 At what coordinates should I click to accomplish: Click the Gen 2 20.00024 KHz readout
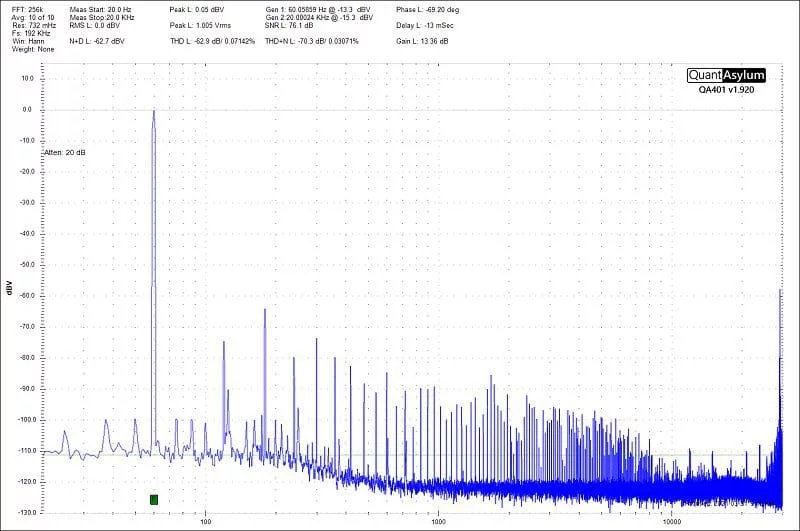(319, 17)
